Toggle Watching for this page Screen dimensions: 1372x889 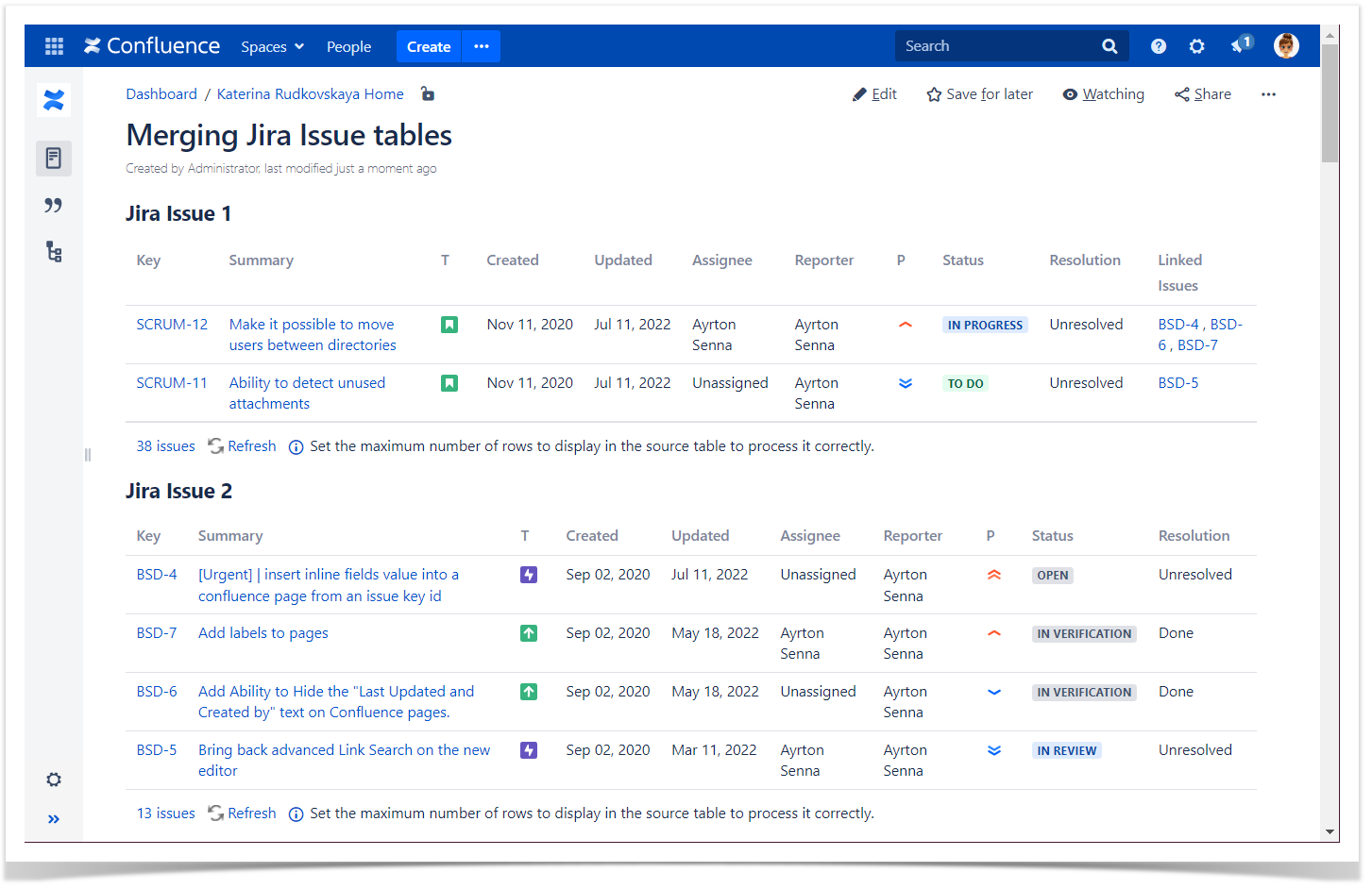pos(1103,94)
